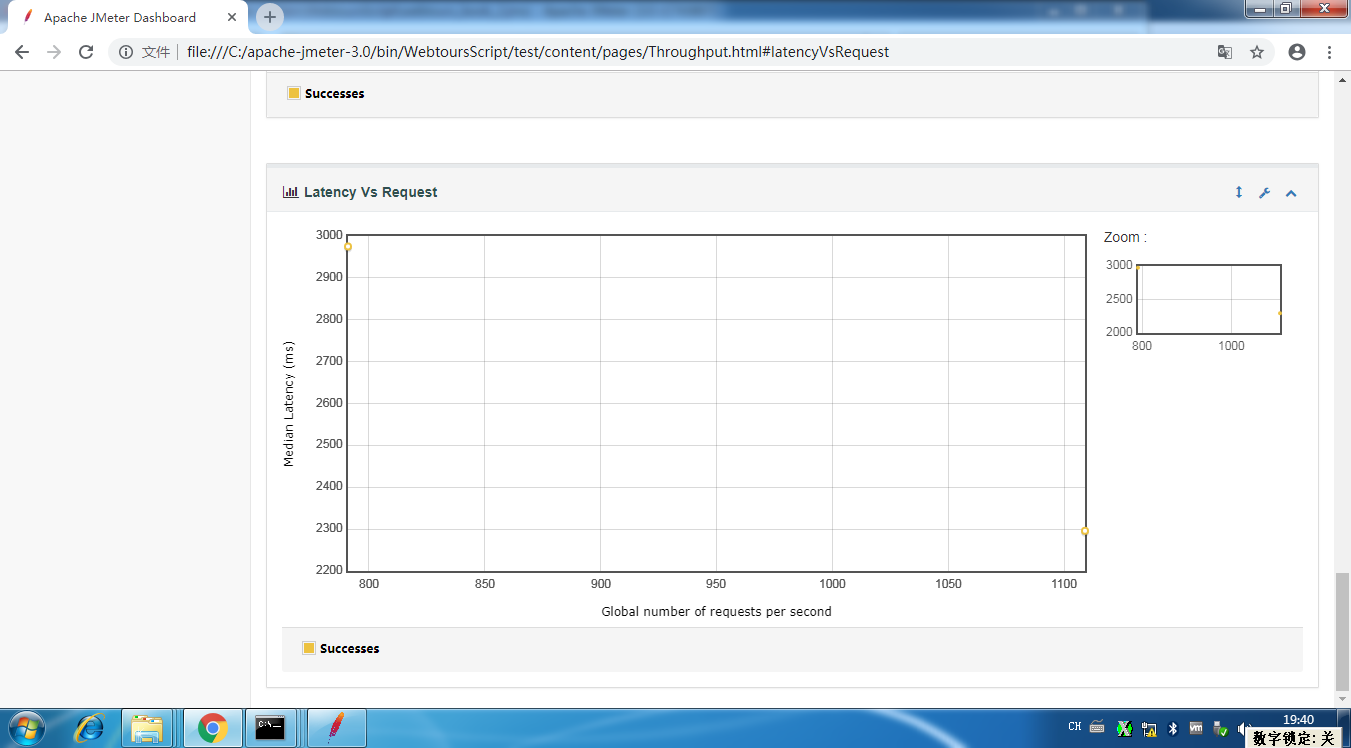
Task: Open the Chrome profile avatar
Action: pyautogui.click(x=1297, y=52)
